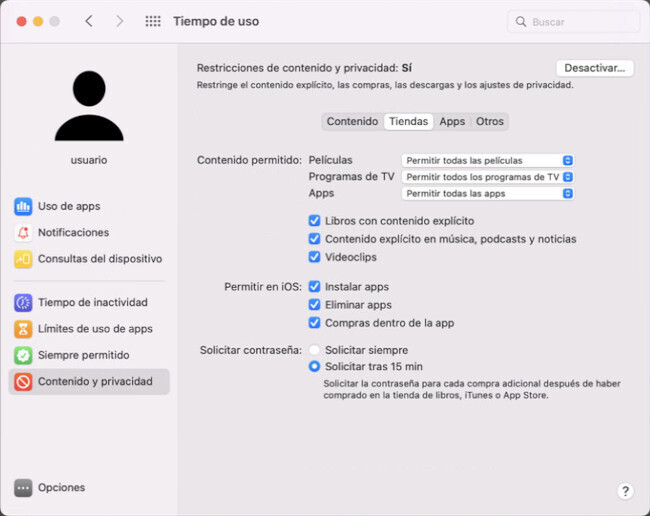Select the Siempre permitido checkmark icon
The image size is (650, 516).
click(23, 355)
